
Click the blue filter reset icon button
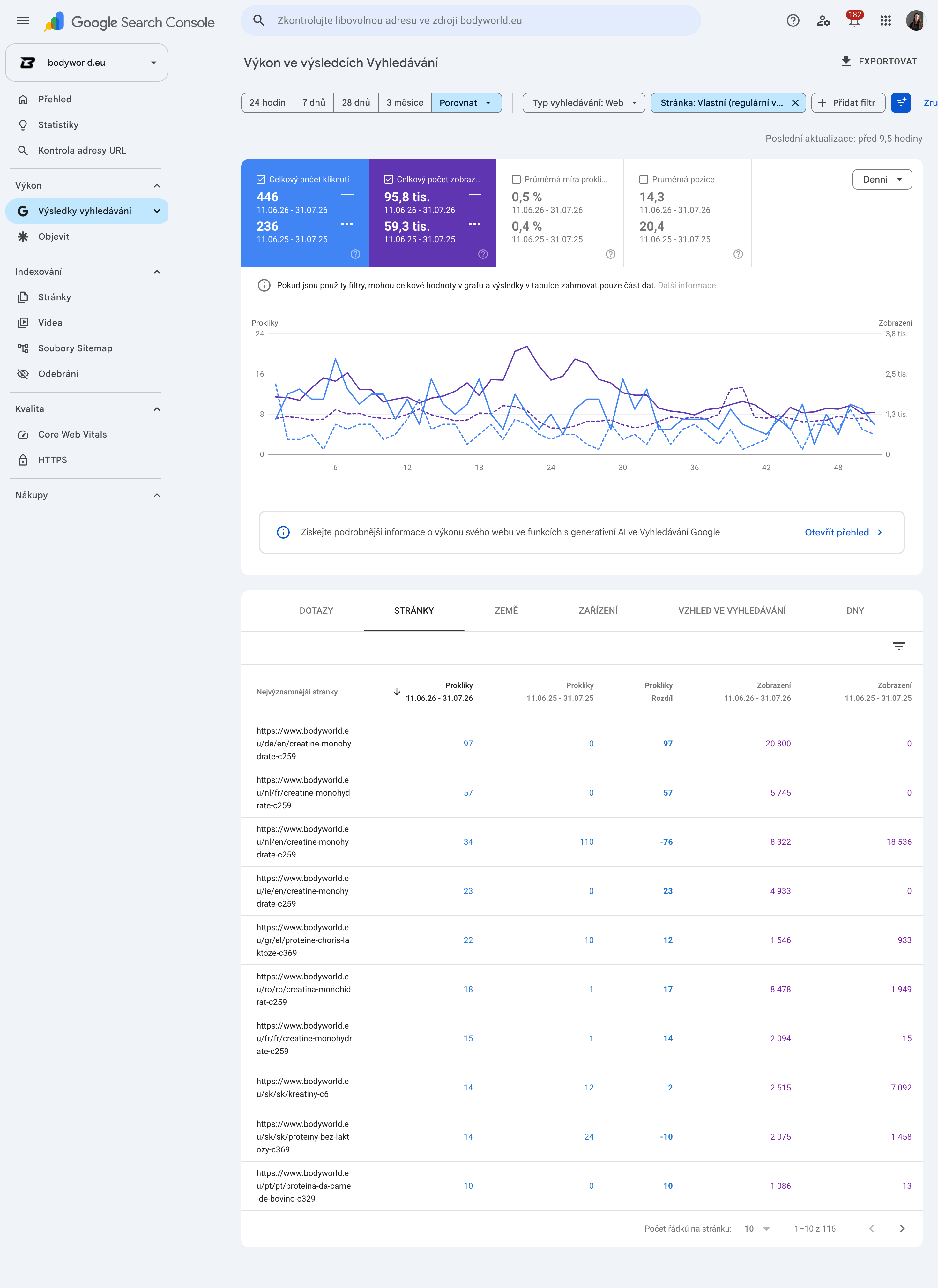(x=901, y=103)
